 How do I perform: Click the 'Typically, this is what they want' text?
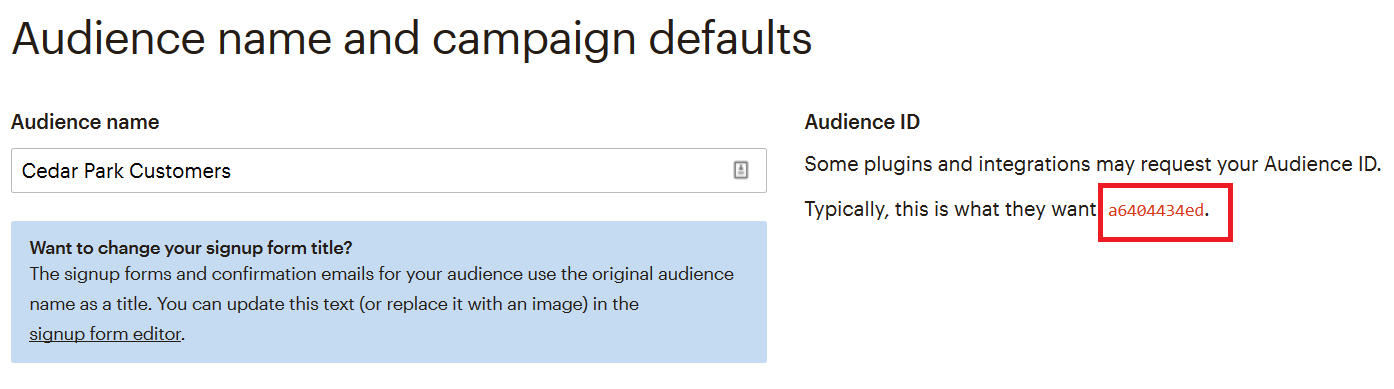pos(952,211)
